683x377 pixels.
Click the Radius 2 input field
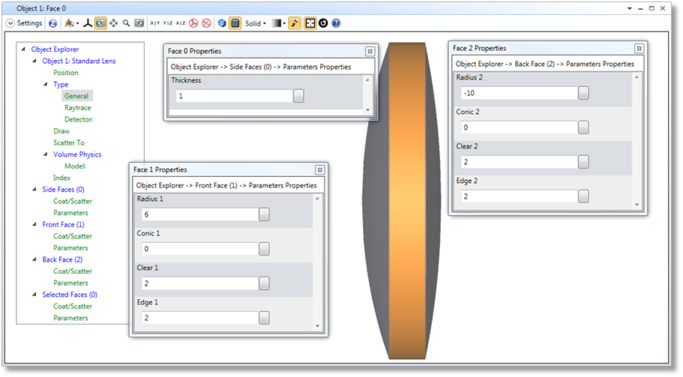[519, 93]
